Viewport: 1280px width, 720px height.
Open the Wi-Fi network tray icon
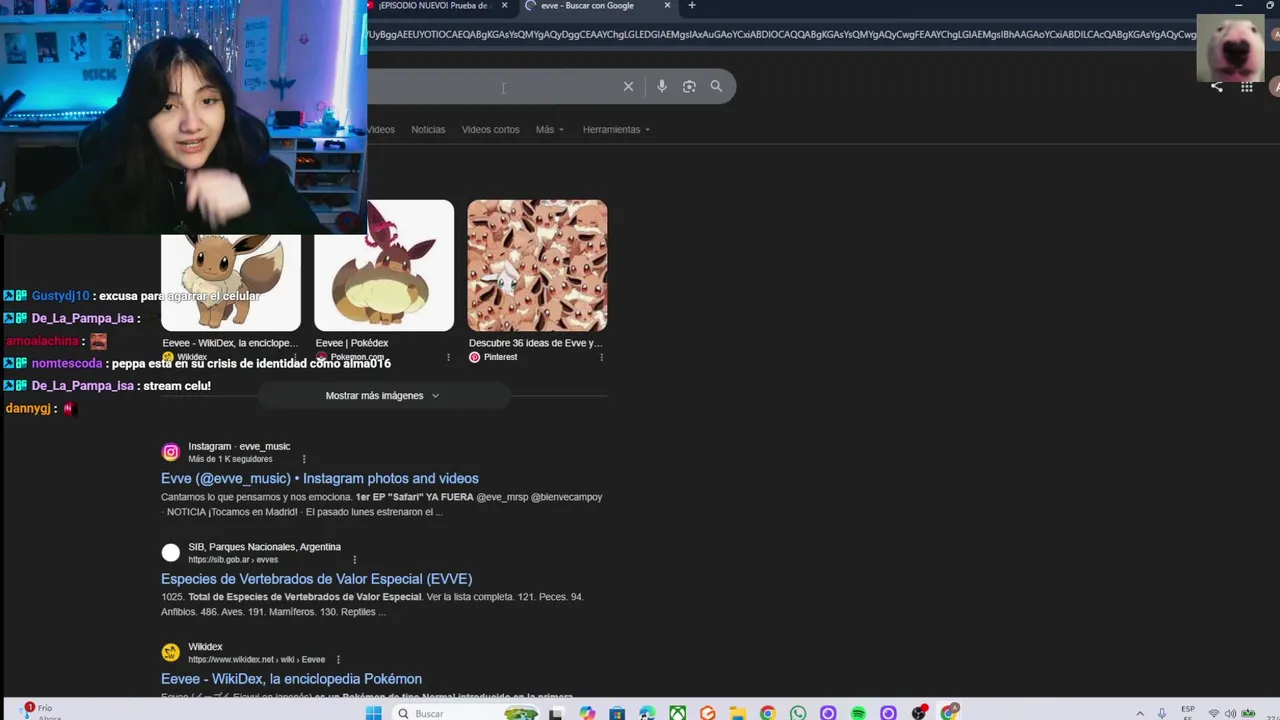click(x=1213, y=713)
